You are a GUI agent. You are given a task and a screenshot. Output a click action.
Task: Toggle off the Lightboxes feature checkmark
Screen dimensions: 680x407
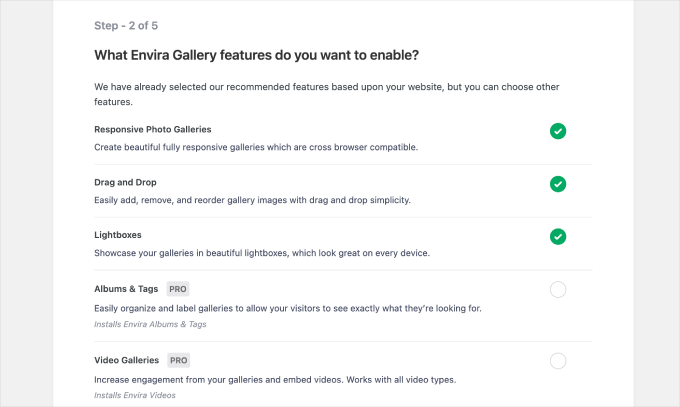pyautogui.click(x=558, y=237)
